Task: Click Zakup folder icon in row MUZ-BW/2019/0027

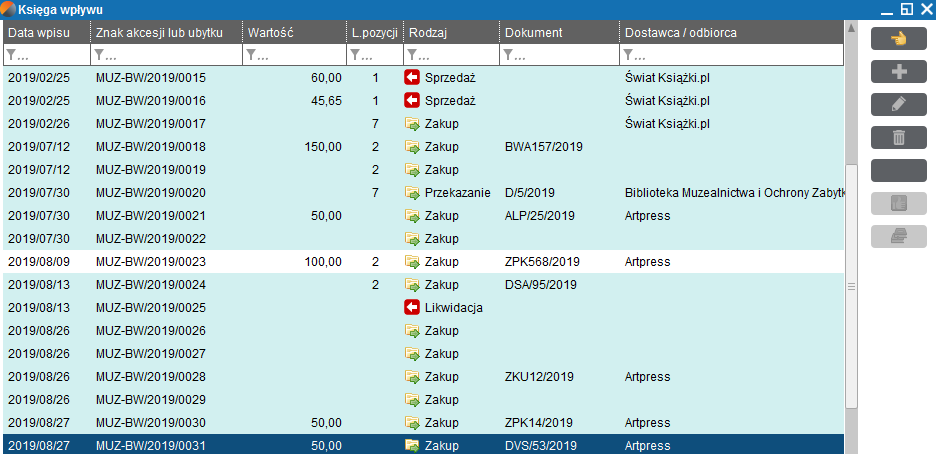Action: pyautogui.click(x=412, y=354)
